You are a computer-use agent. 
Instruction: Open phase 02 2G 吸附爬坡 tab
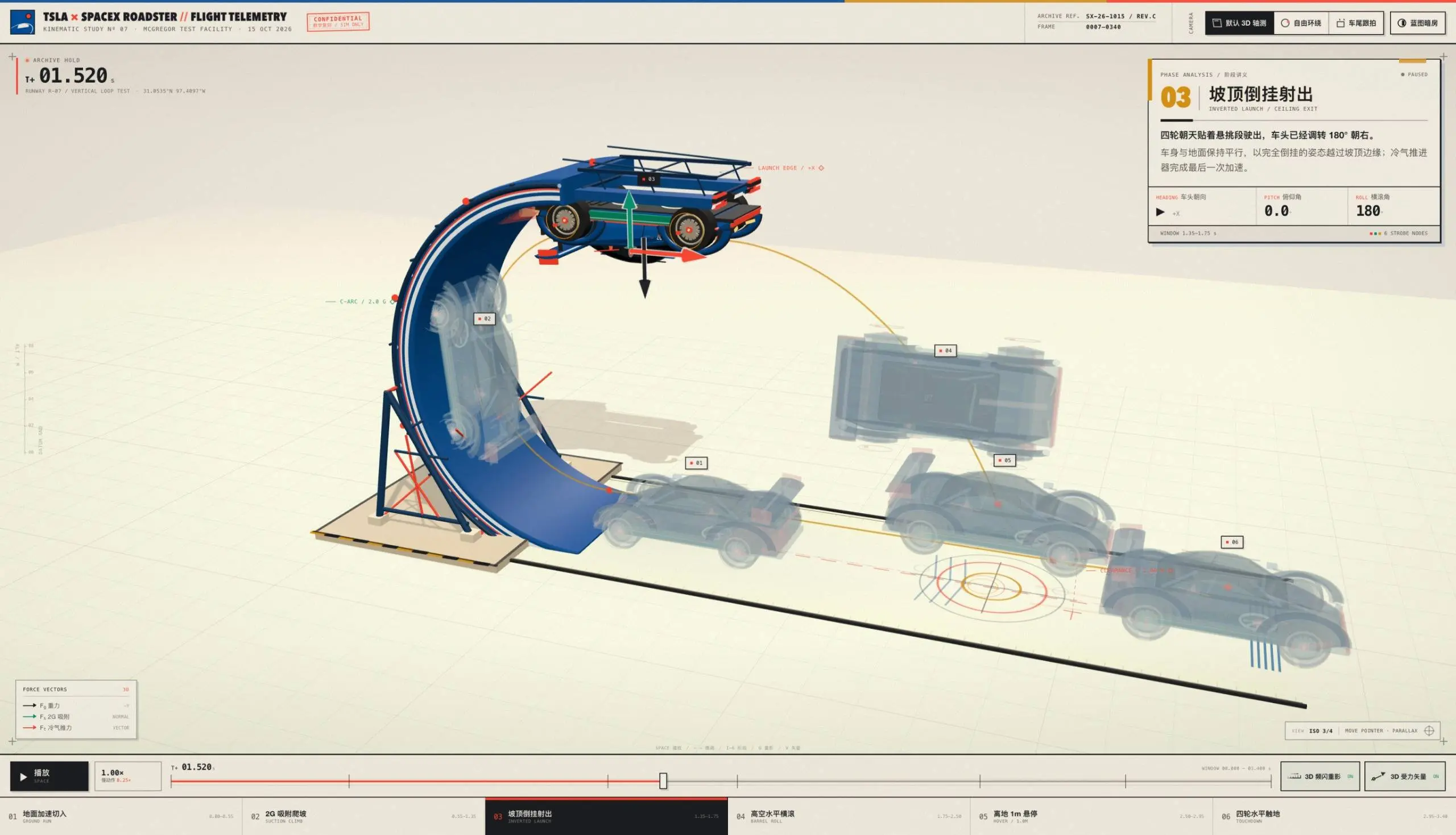coord(363,816)
